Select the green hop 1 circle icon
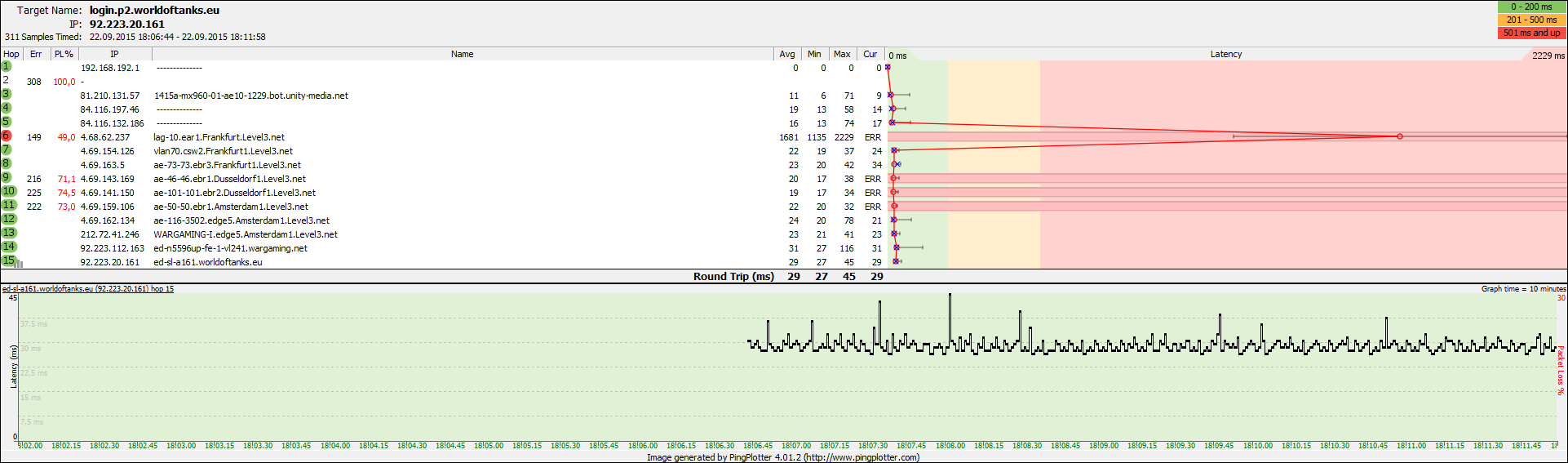The image size is (1568, 463). 7,66
